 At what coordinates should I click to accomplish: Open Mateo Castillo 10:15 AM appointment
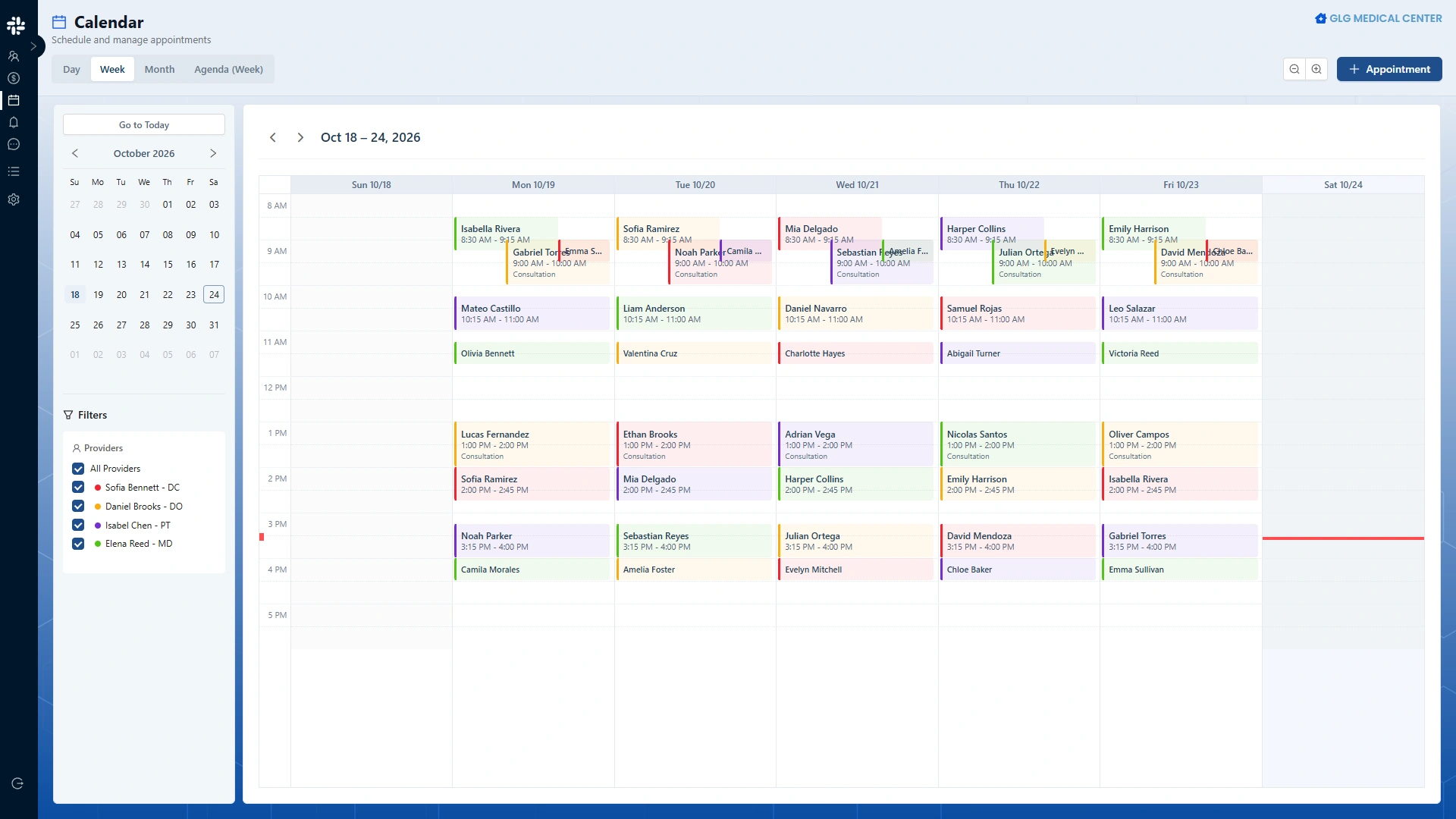point(532,313)
